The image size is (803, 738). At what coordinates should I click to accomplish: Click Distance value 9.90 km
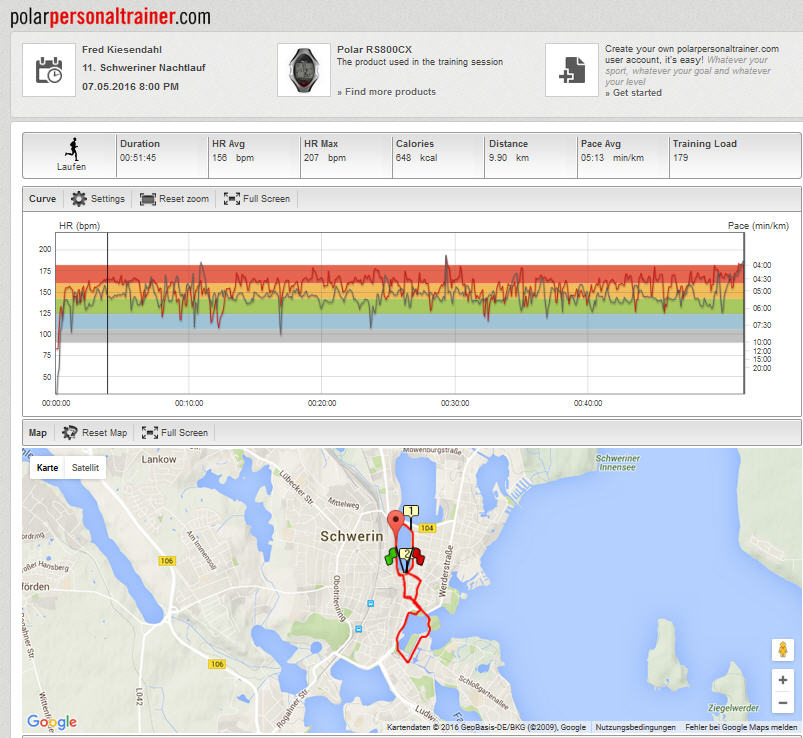(x=509, y=158)
